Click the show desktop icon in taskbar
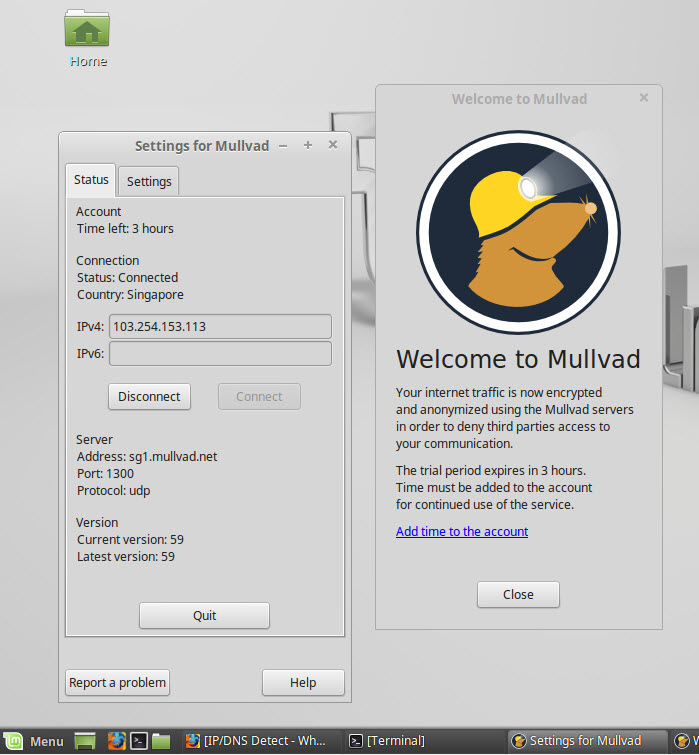Image resolution: width=699 pixels, height=755 pixels. pos(85,741)
